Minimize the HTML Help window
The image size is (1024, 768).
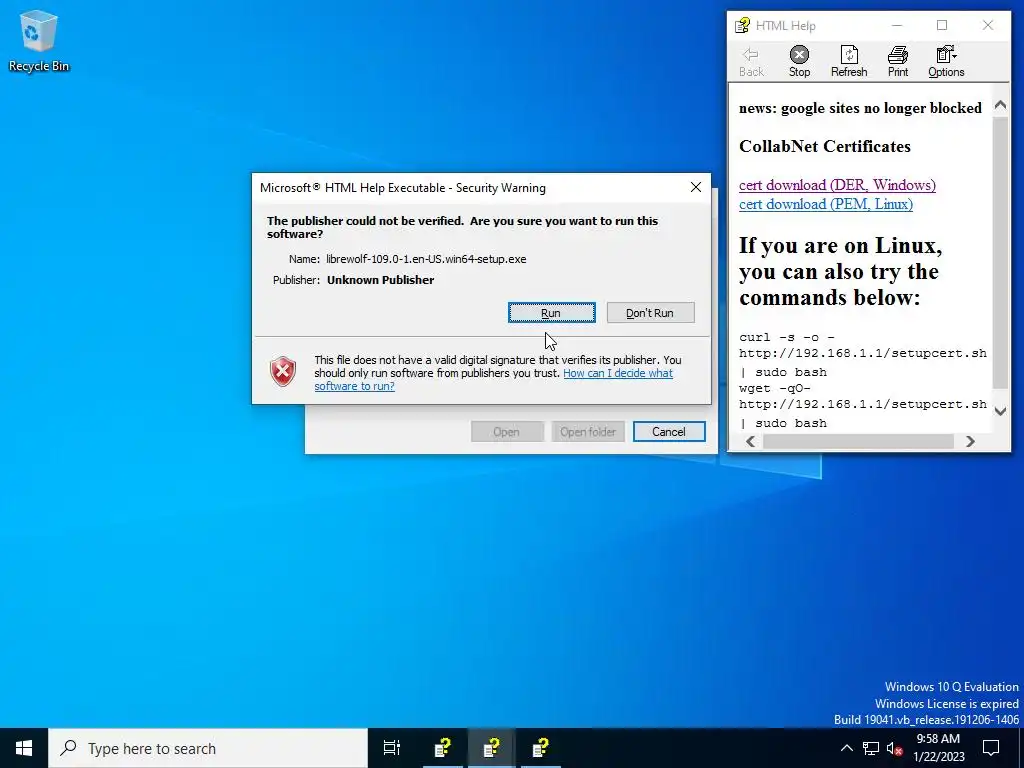click(897, 25)
